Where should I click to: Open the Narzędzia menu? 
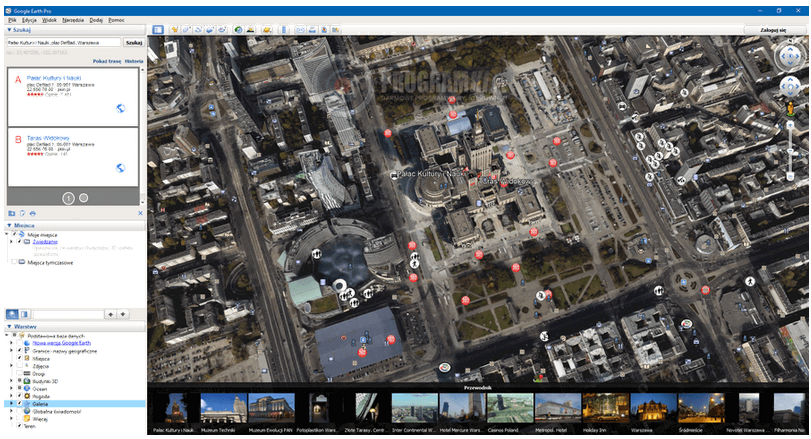tap(73, 20)
